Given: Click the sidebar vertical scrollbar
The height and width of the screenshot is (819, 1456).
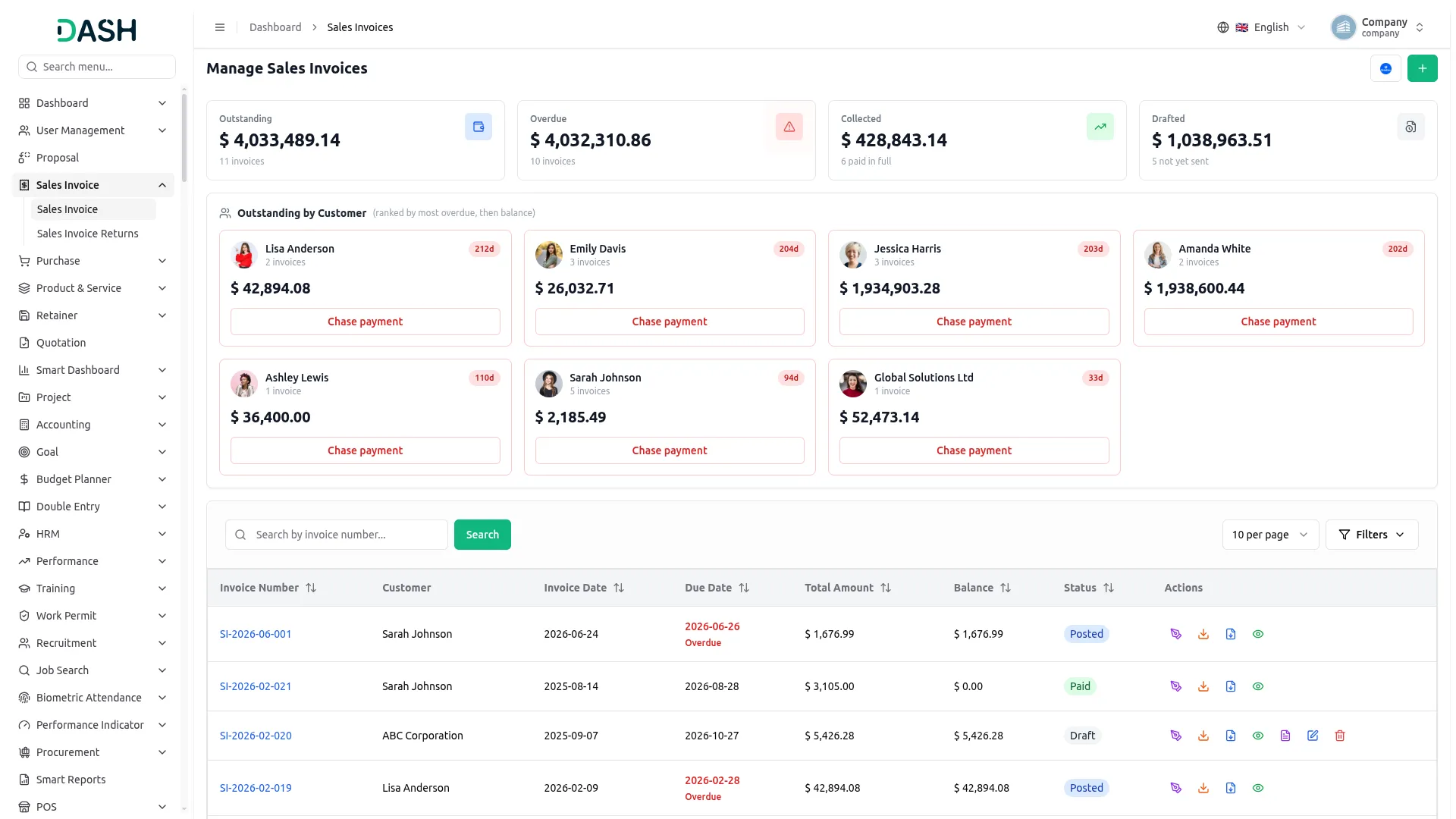Looking at the screenshot, I should tap(184, 138).
